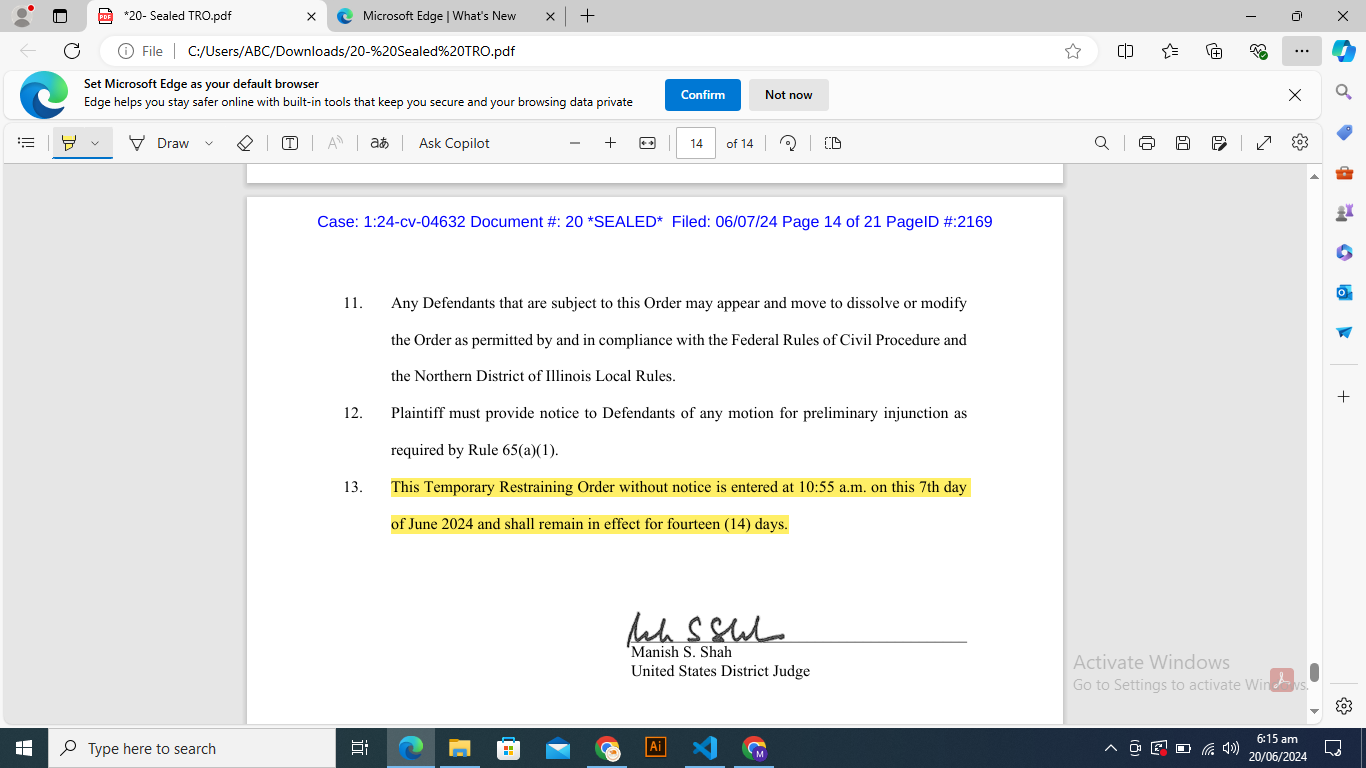Screen dimensions: 1366x768
Task: Open Browser essentials icon
Action: pyautogui.click(x=1258, y=51)
